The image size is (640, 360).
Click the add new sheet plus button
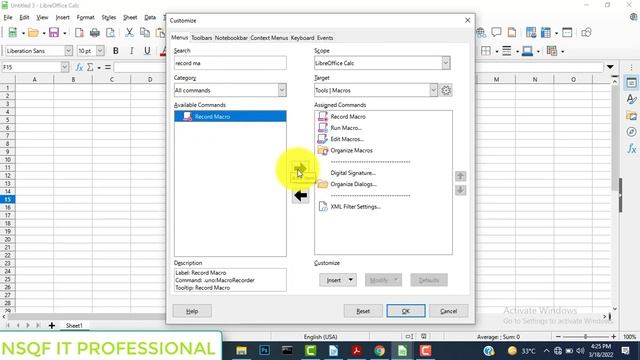tap(52, 326)
